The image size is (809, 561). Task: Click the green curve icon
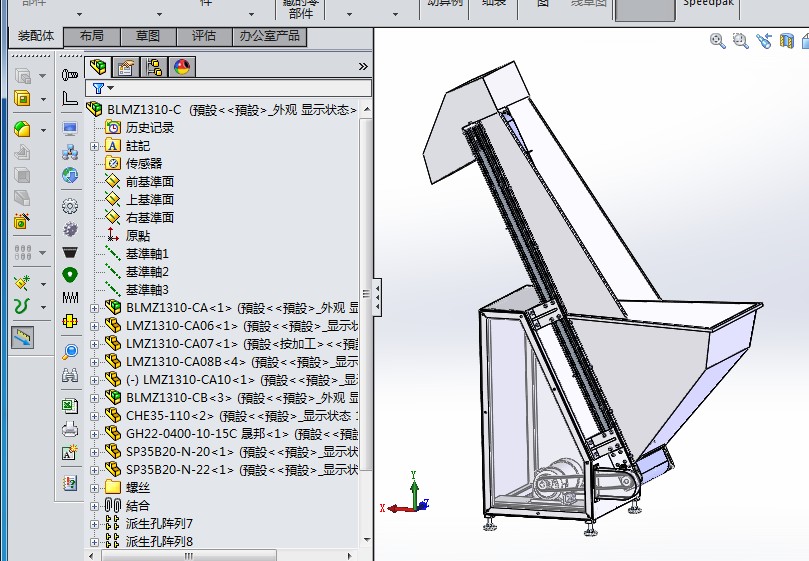coord(22,307)
